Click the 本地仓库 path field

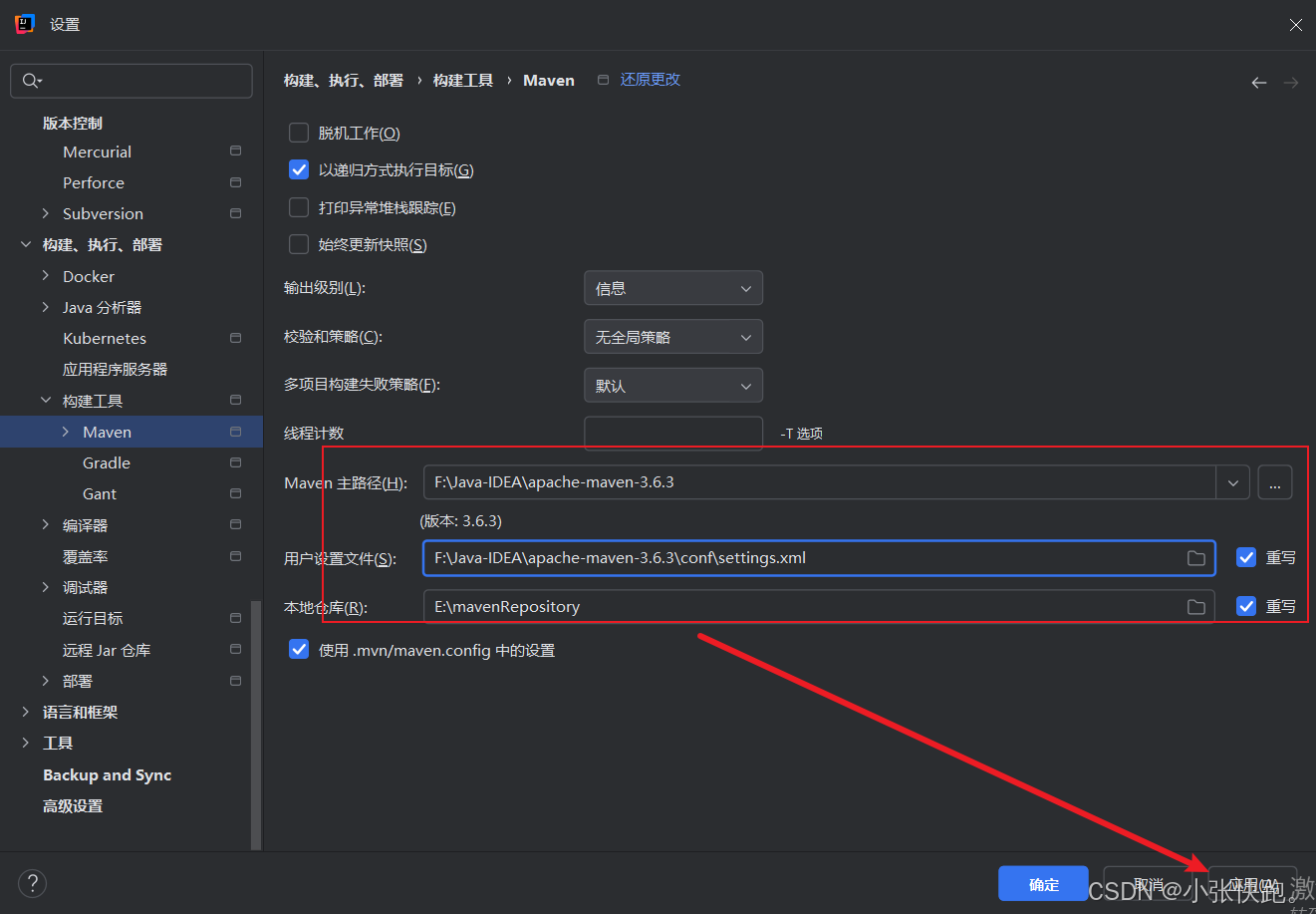(819, 607)
